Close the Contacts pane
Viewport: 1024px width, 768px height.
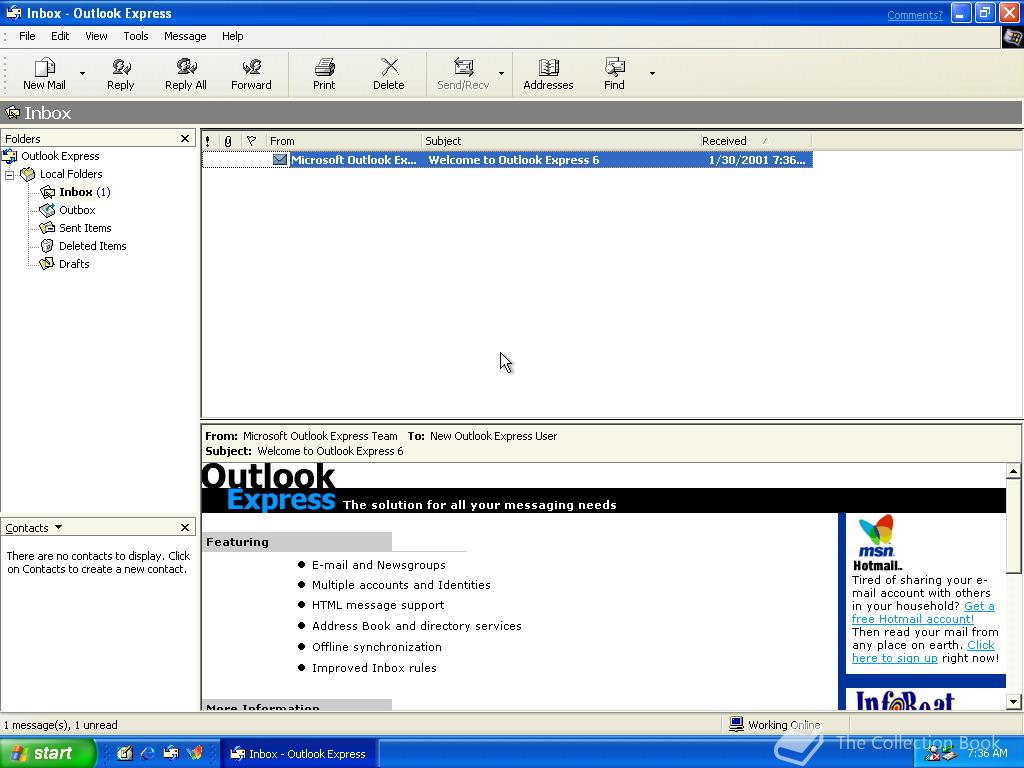pyautogui.click(x=185, y=528)
